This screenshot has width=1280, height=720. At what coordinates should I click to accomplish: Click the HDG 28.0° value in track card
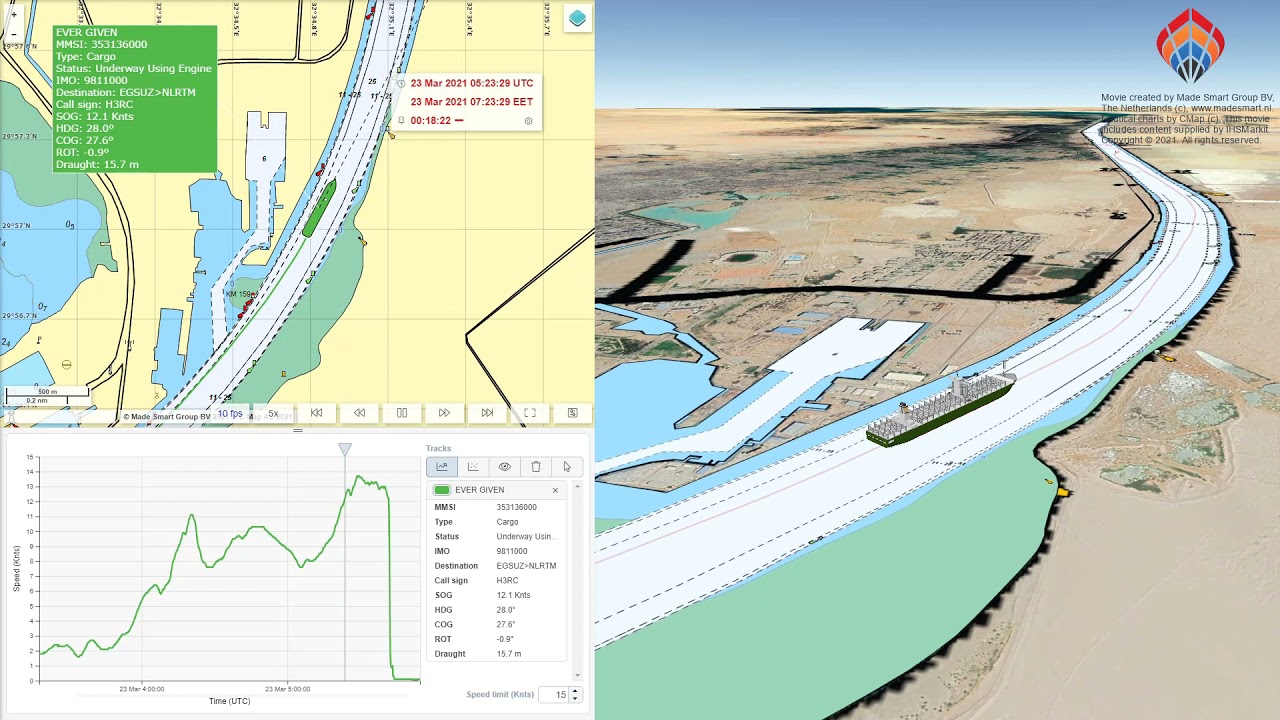click(505, 610)
